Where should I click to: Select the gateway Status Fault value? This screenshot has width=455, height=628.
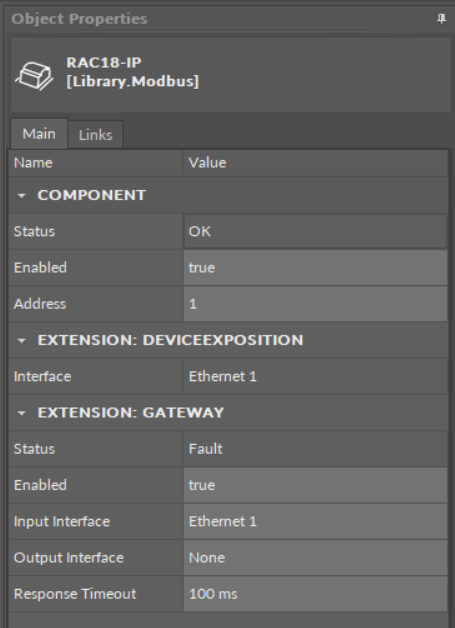(315, 449)
